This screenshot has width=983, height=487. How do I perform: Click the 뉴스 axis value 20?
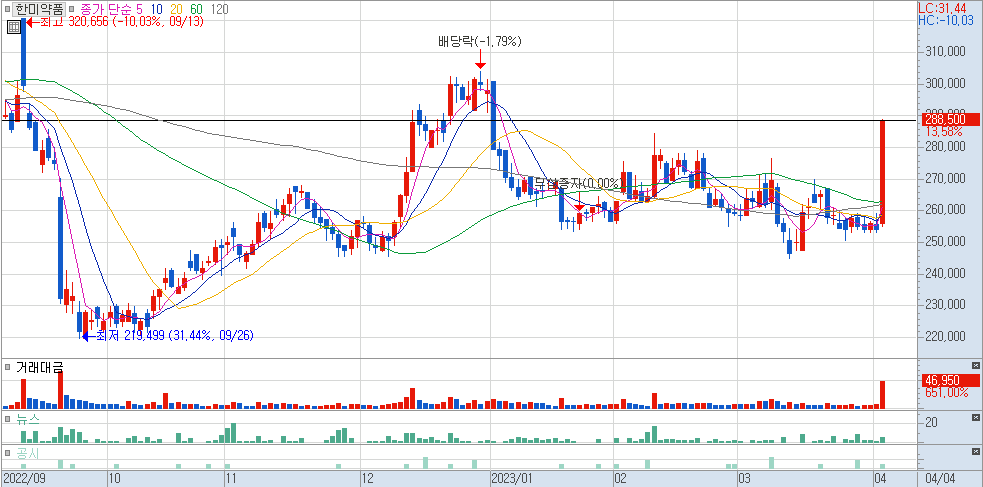click(x=931, y=422)
